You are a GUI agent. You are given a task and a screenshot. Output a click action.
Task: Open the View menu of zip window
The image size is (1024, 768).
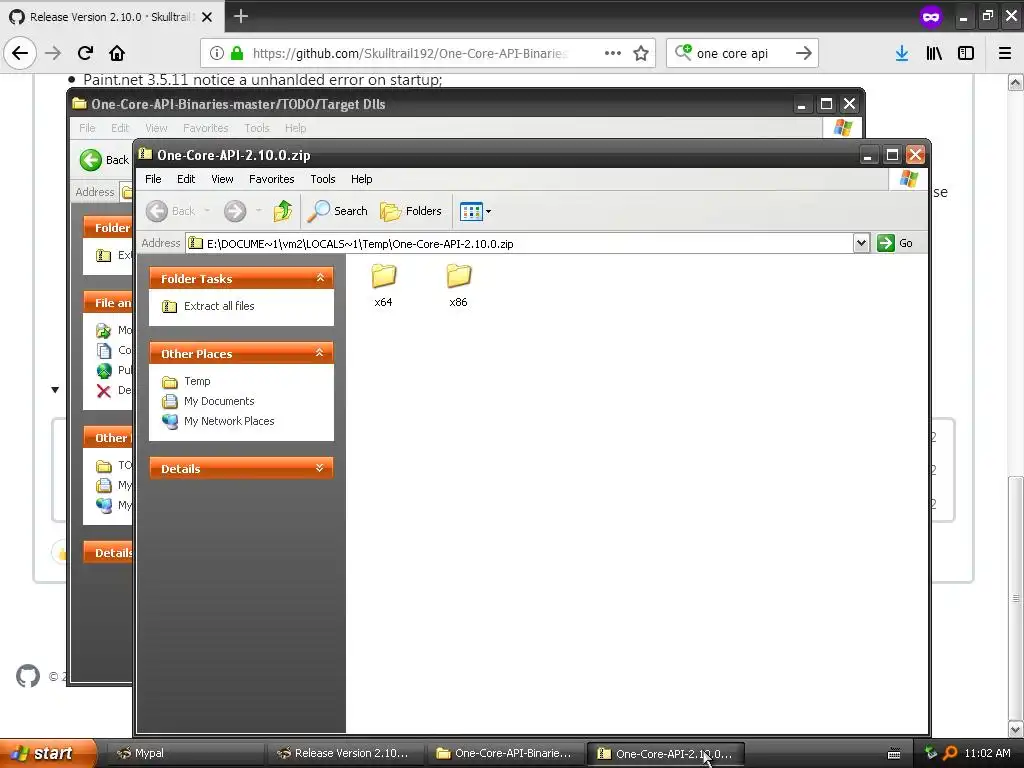point(222,179)
